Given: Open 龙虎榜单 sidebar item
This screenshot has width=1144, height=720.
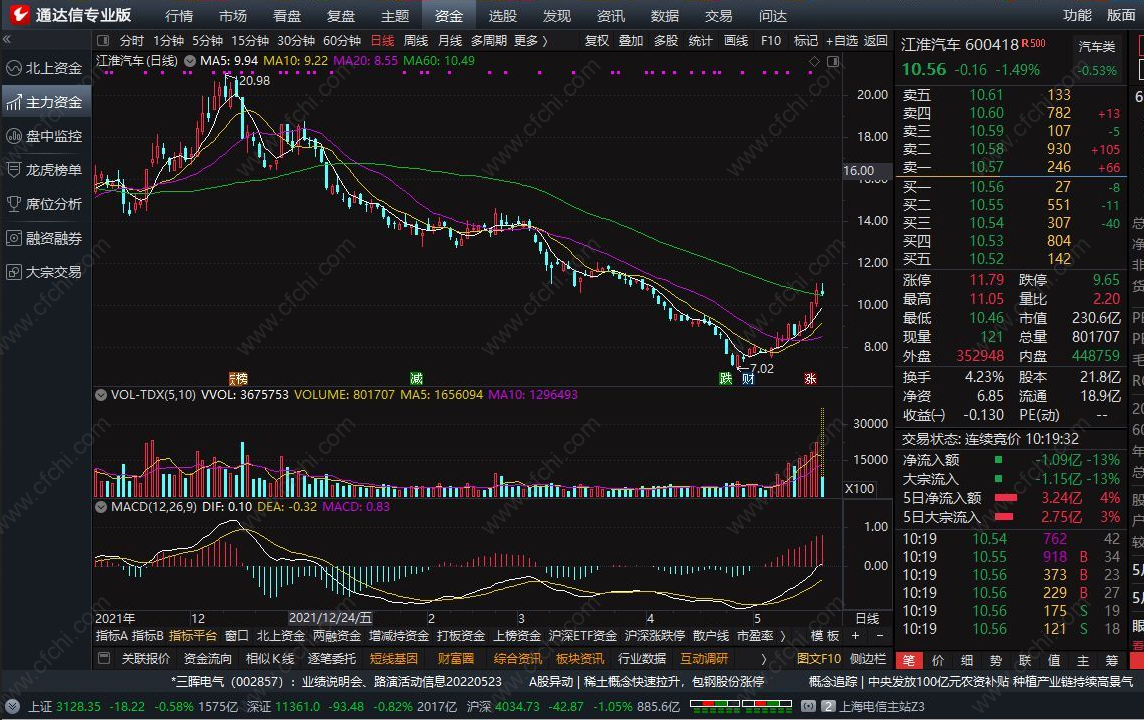Looking at the screenshot, I should (x=45, y=170).
